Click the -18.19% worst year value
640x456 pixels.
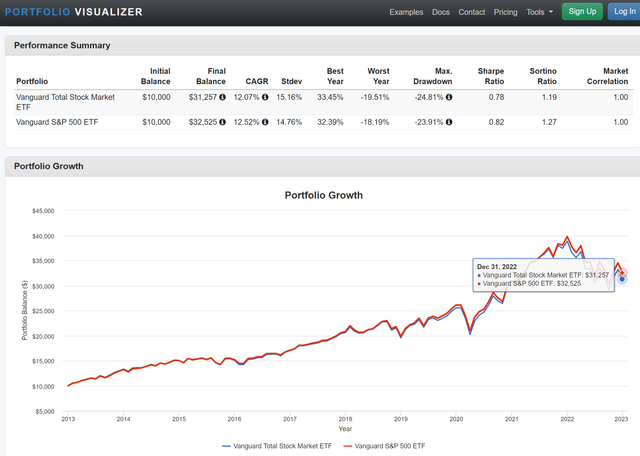[375, 122]
